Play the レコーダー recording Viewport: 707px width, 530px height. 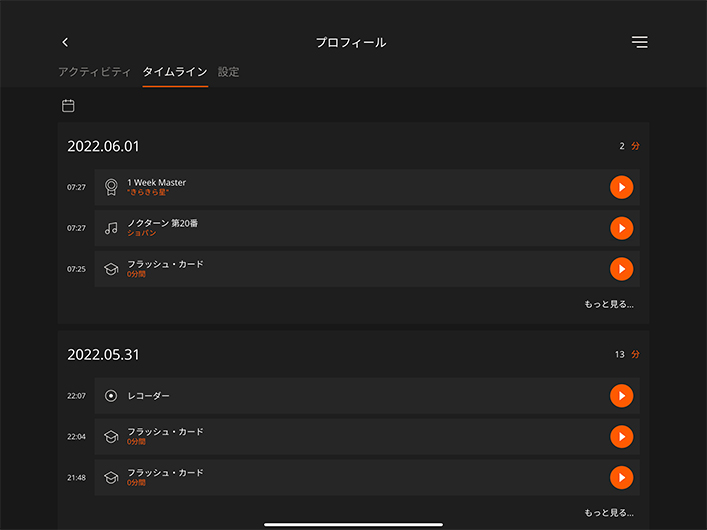click(621, 396)
